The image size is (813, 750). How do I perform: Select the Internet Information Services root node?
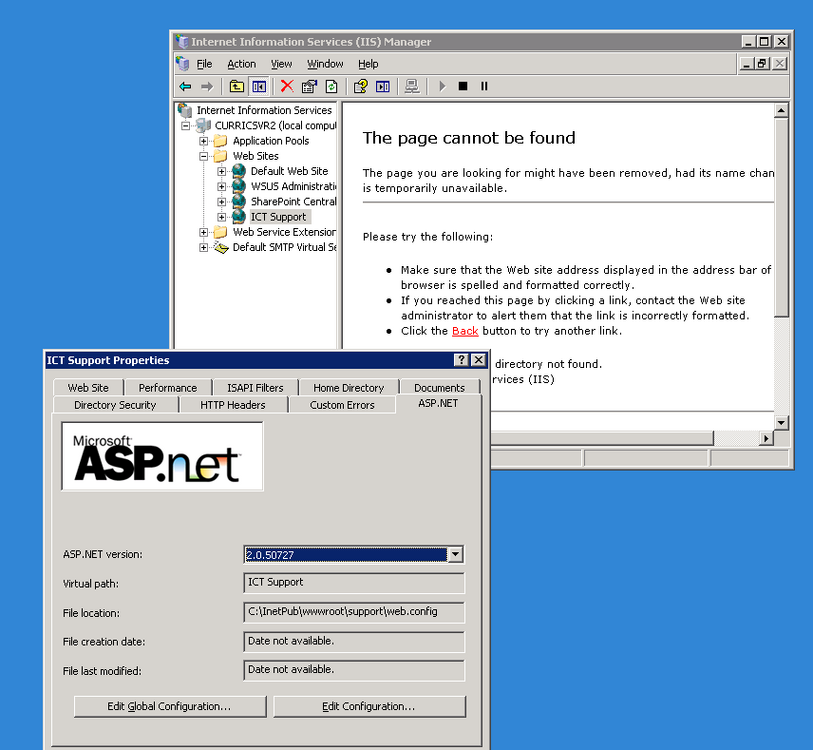pyautogui.click(x=264, y=110)
